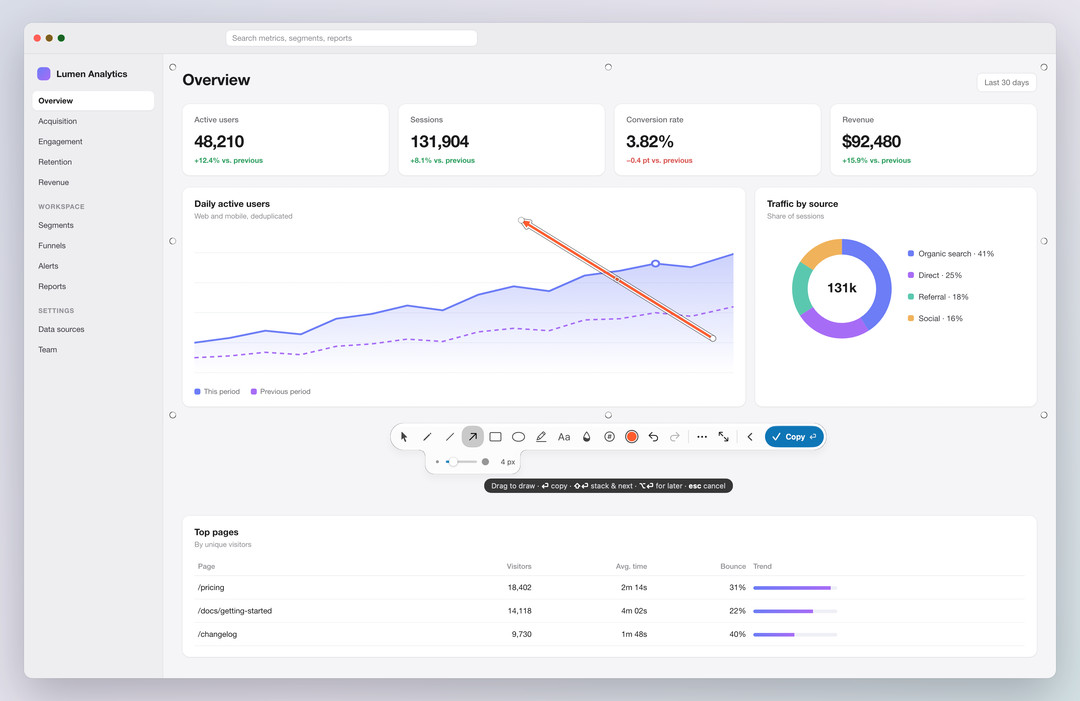Open the /changelog page row
Screen dimensions: 1080x701
click(610, 634)
